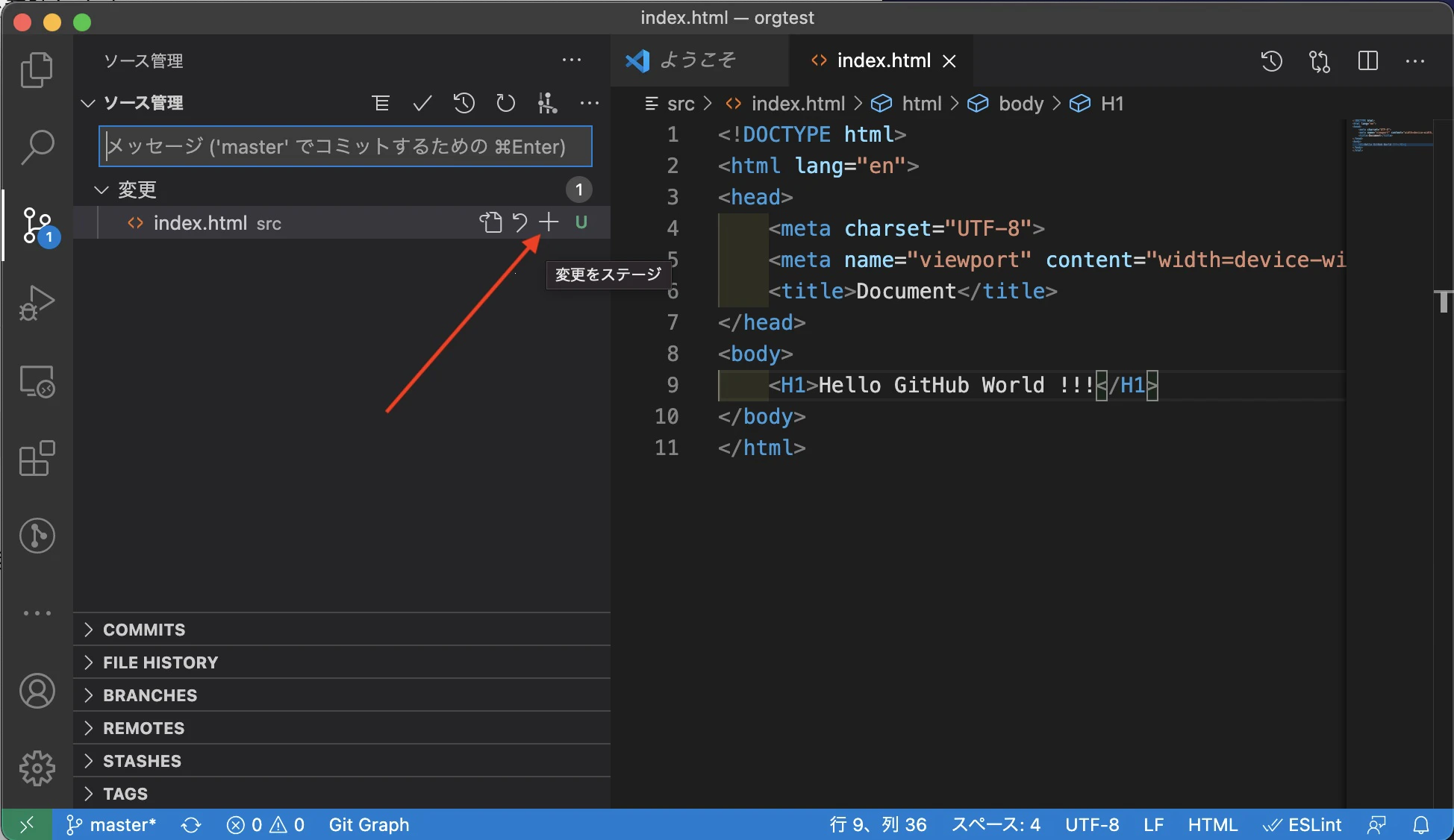
Task: Open timeline history icon in editor toolbar
Action: coord(1272,61)
